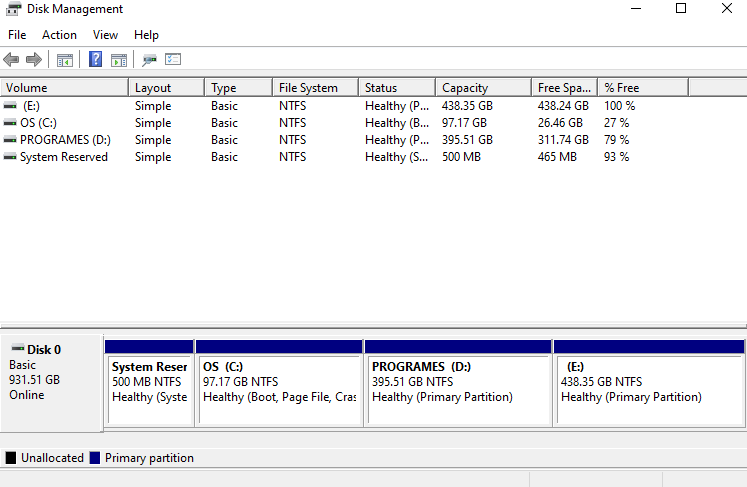747x487 pixels.
Task: Click the drive icon beside OS (C:)
Action: coord(10,122)
